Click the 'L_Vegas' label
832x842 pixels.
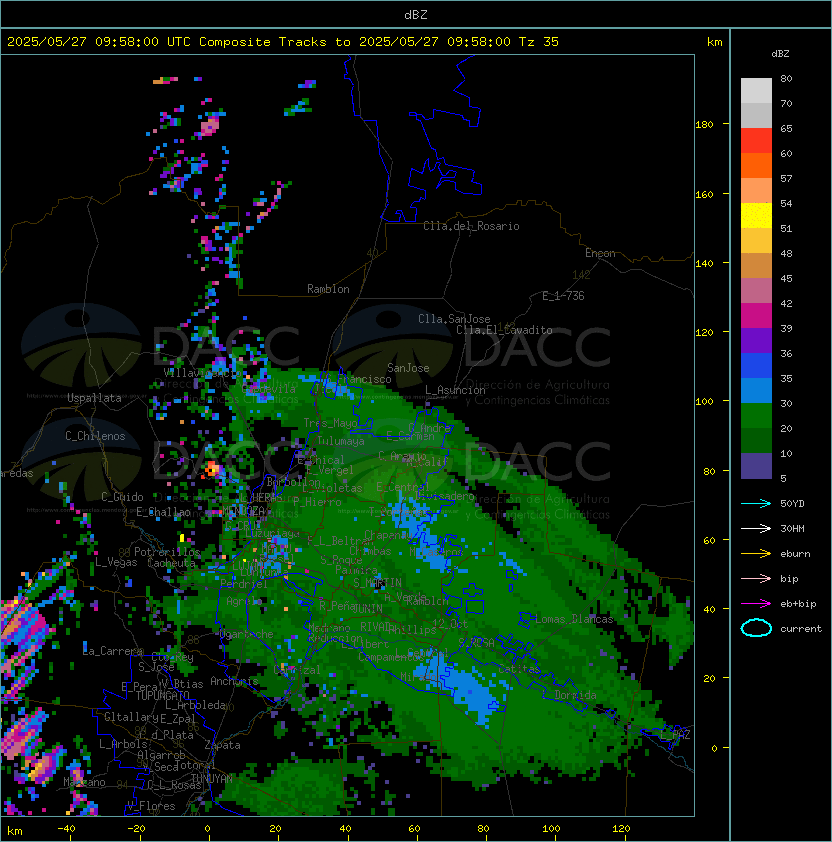pyautogui.click(x=116, y=562)
